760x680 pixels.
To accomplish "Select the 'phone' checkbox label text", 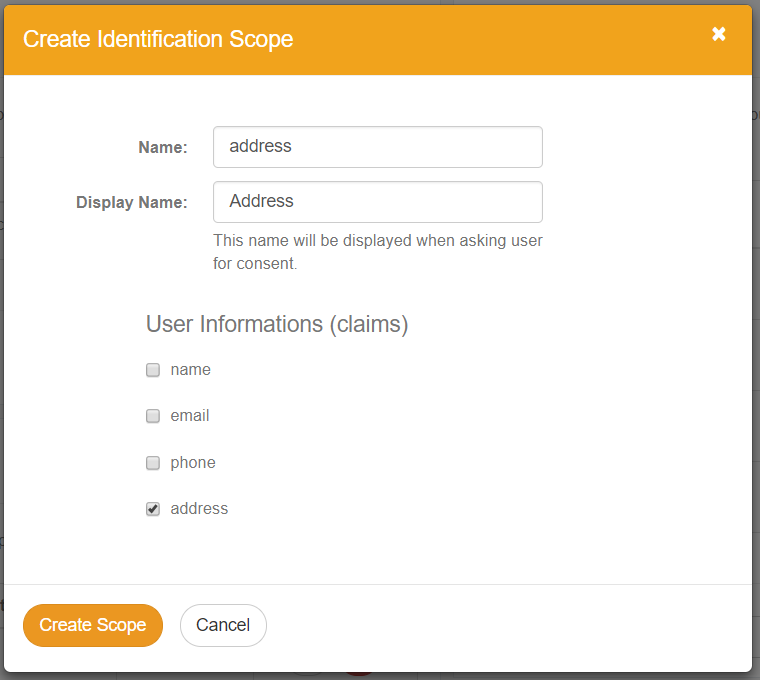I will (x=192, y=463).
